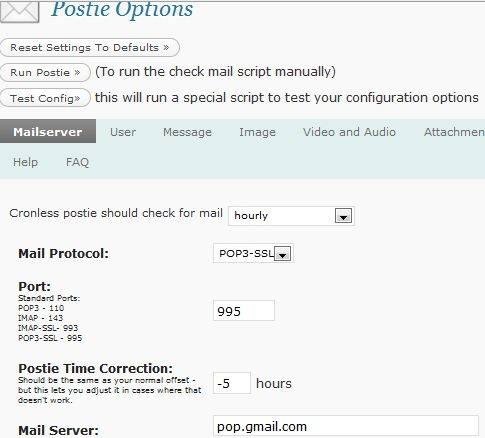This screenshot has height=438, width=485.
Task: Click the 'IMAP - 143' standard port text
Action: point(40,318)
